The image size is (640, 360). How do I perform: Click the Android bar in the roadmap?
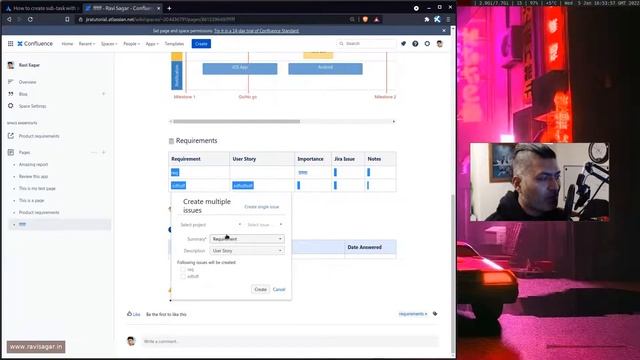click(x=325, y=69)
